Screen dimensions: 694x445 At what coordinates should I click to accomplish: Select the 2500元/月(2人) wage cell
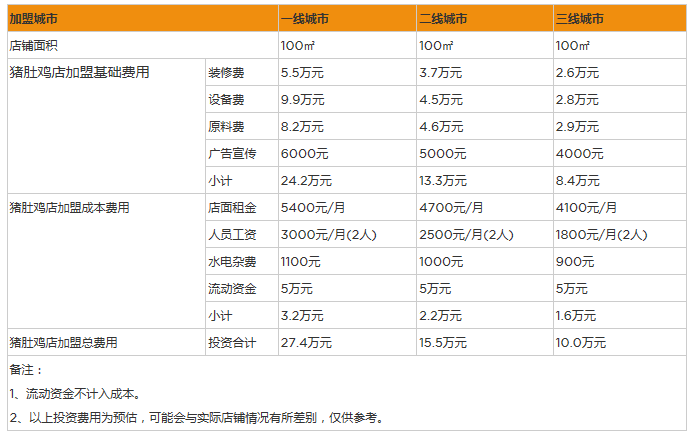point(466,235)
